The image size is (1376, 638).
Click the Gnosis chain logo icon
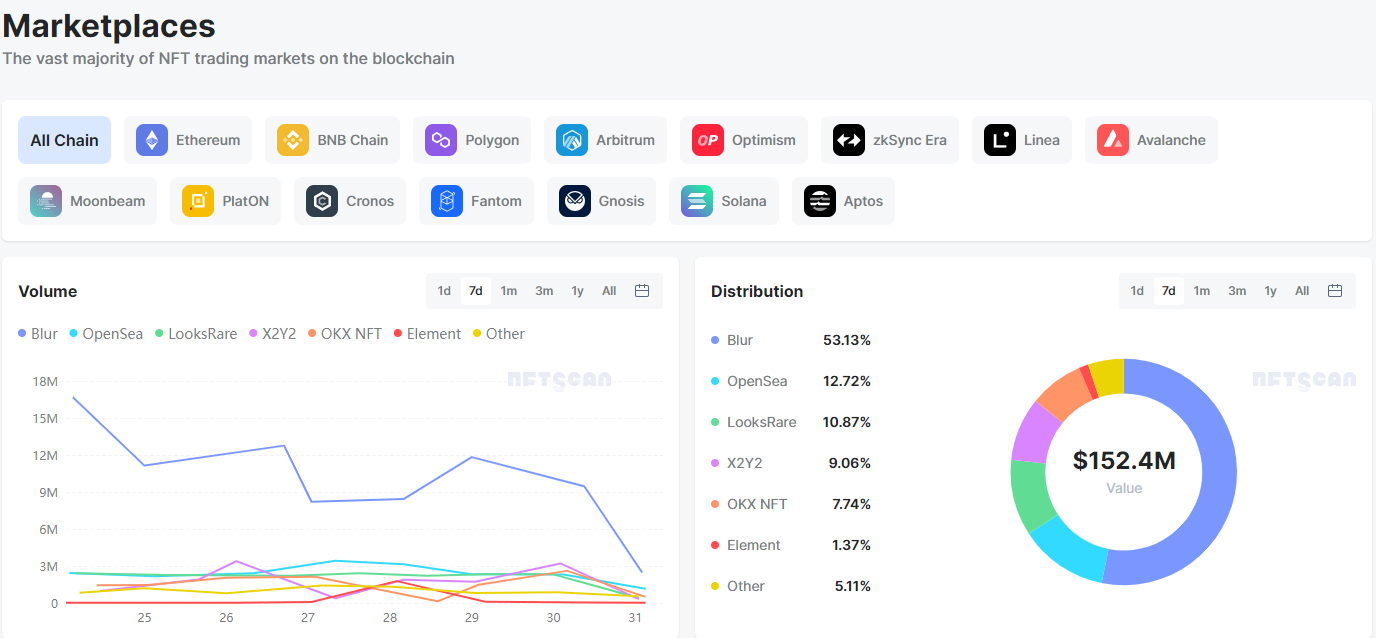pos(575,201)
